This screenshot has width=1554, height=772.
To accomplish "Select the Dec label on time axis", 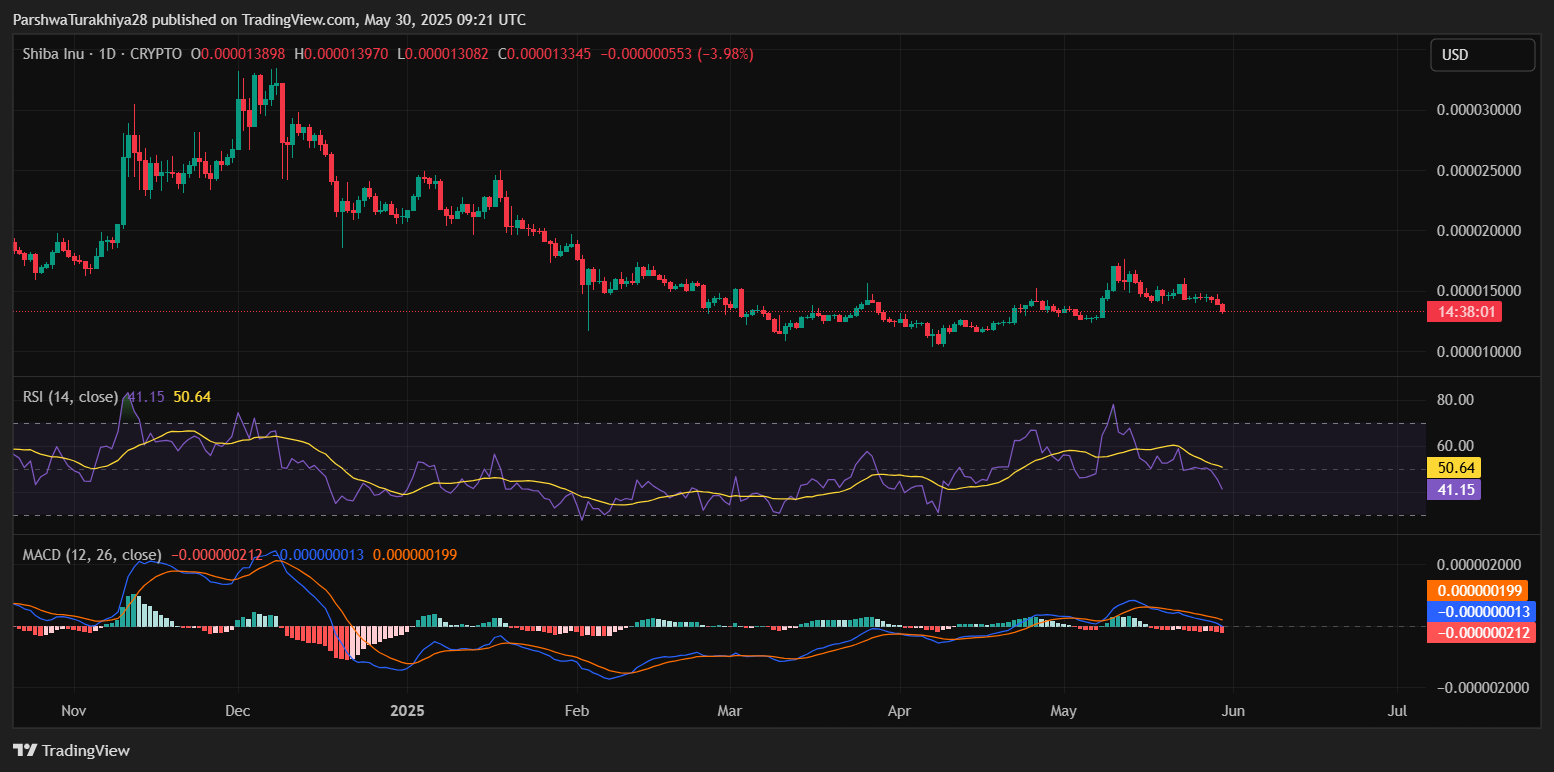I will click(x=237, y=711).
